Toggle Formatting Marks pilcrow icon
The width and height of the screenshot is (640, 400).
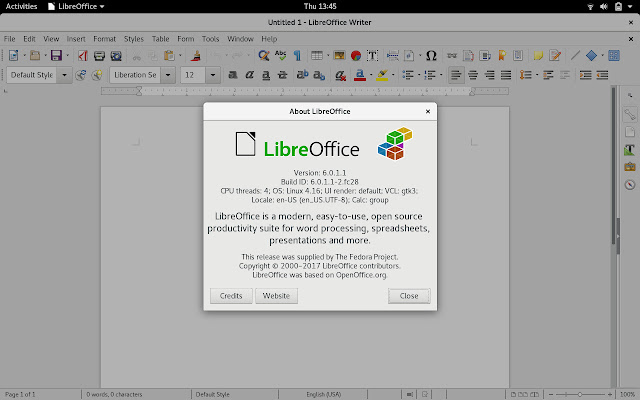click(297, 55)
